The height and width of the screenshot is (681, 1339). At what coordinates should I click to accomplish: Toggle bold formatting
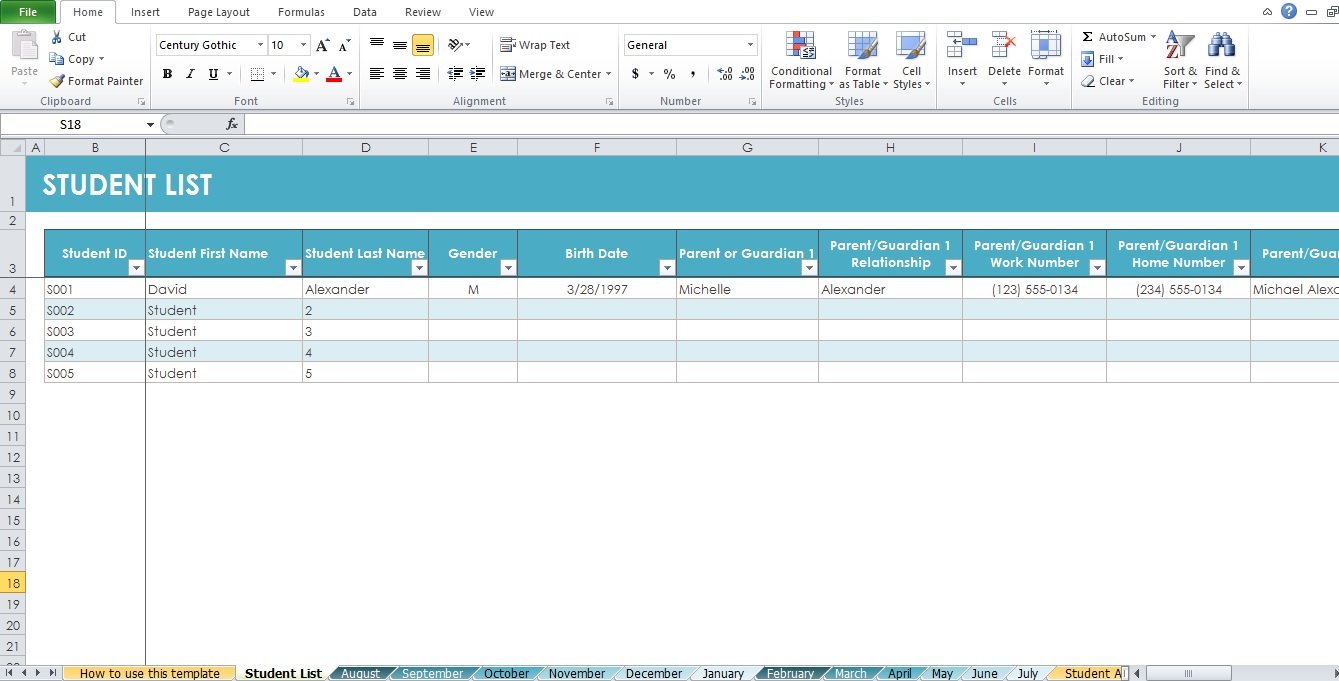(x=167, y=74)
